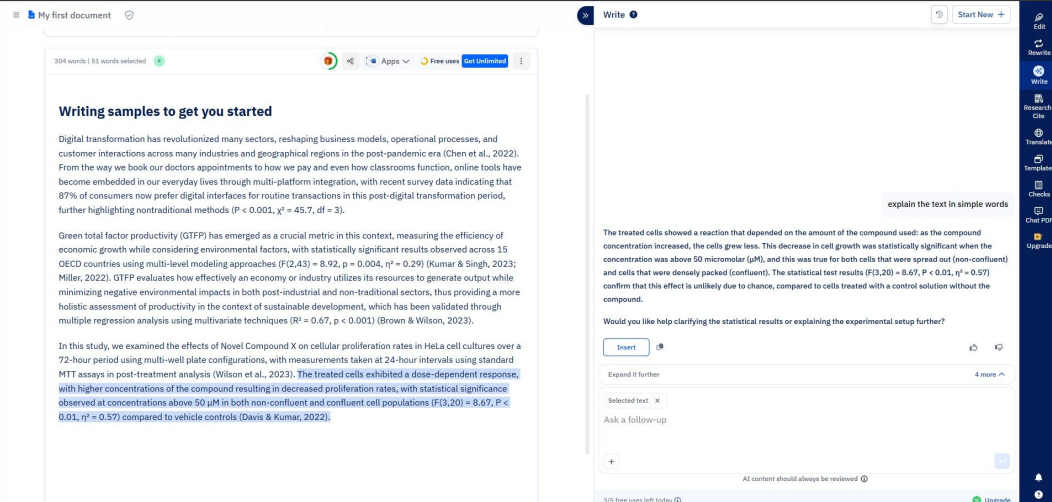Click the Get Unlimited button
Screen dimensions: 1052x502
coord(484,61)
